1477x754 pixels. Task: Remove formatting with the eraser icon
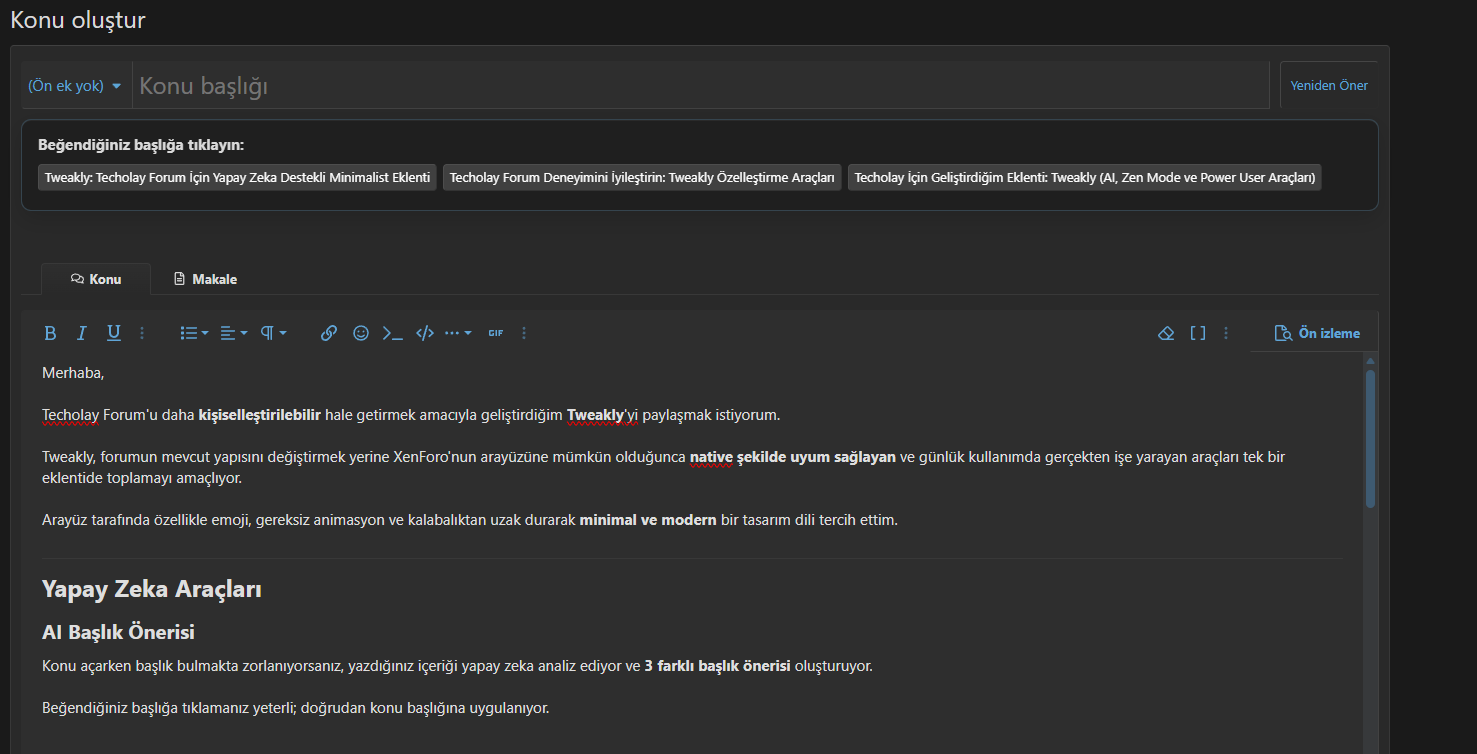pos(1165,333)
